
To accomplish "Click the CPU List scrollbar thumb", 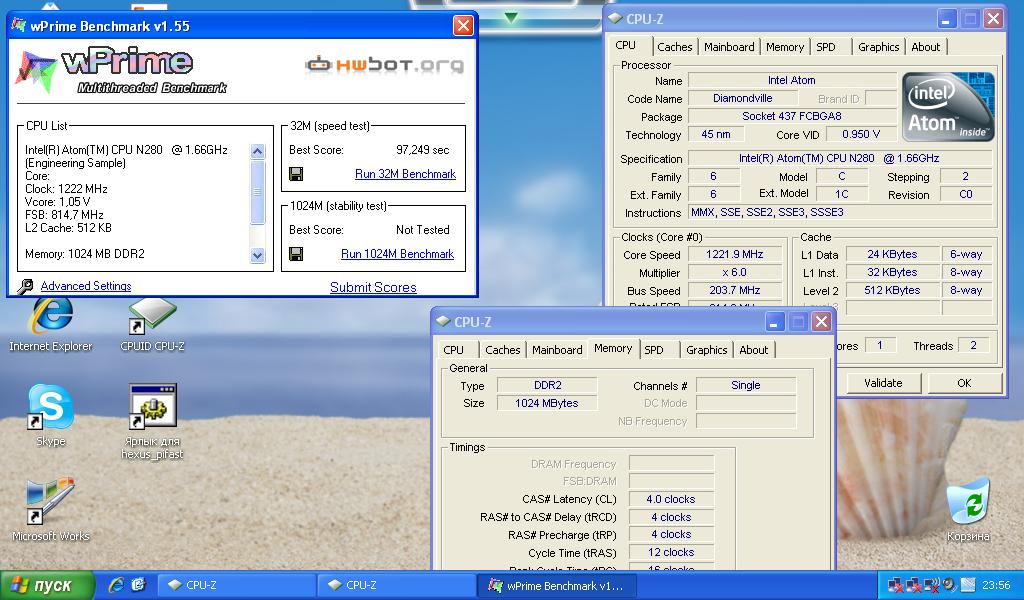I will point(257,192).
